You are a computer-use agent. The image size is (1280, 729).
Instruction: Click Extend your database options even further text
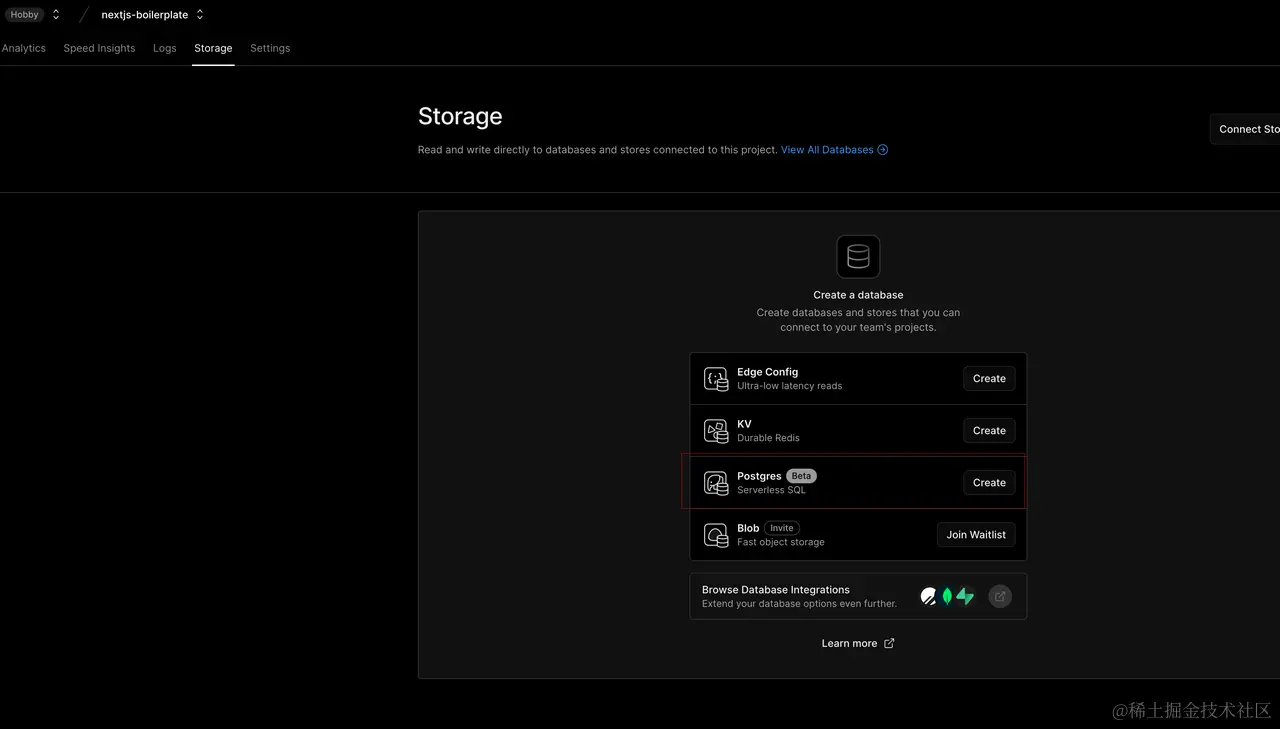(x=799, y=604)
